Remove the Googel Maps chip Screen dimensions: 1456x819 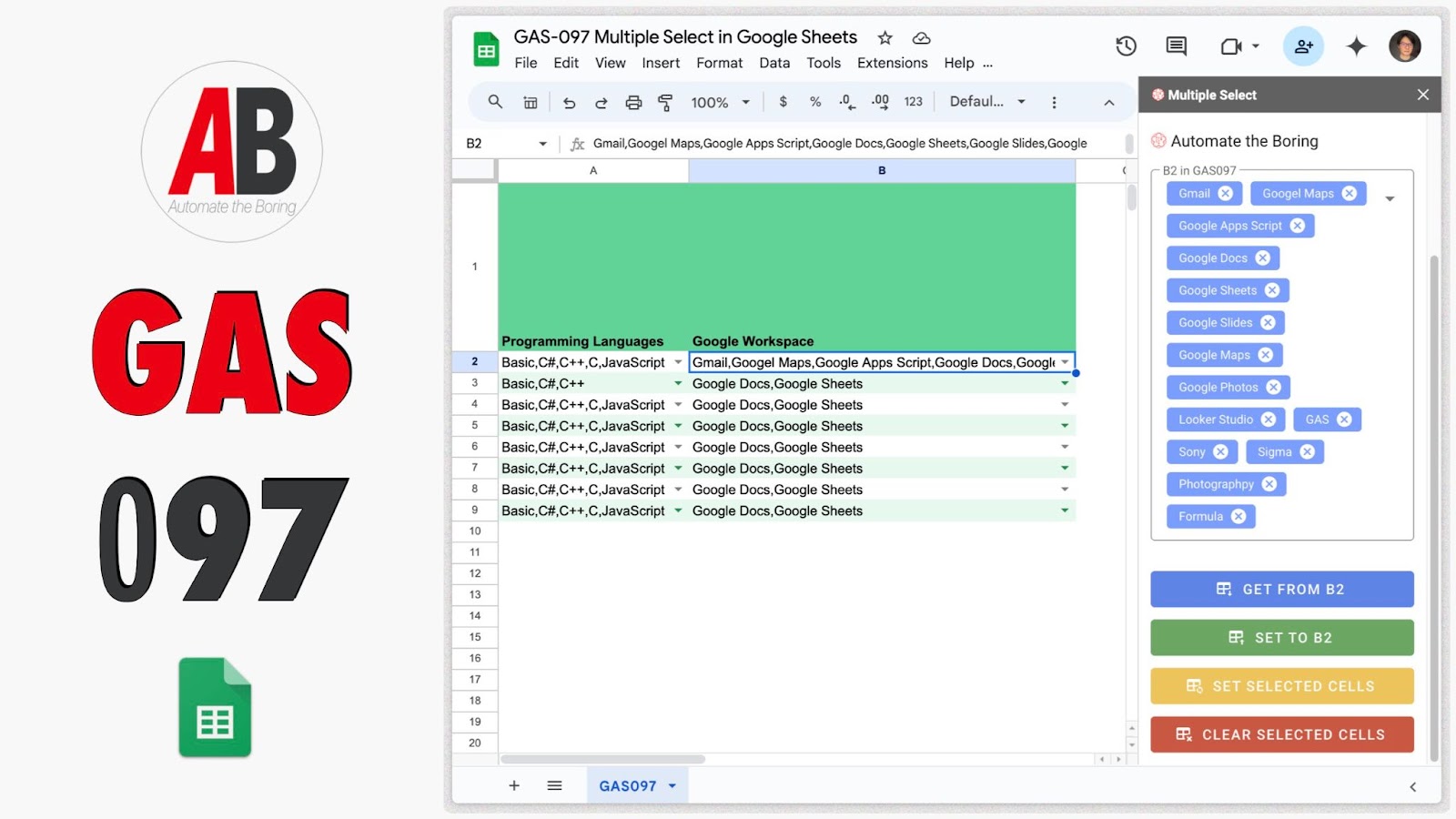coord(1350,193)
